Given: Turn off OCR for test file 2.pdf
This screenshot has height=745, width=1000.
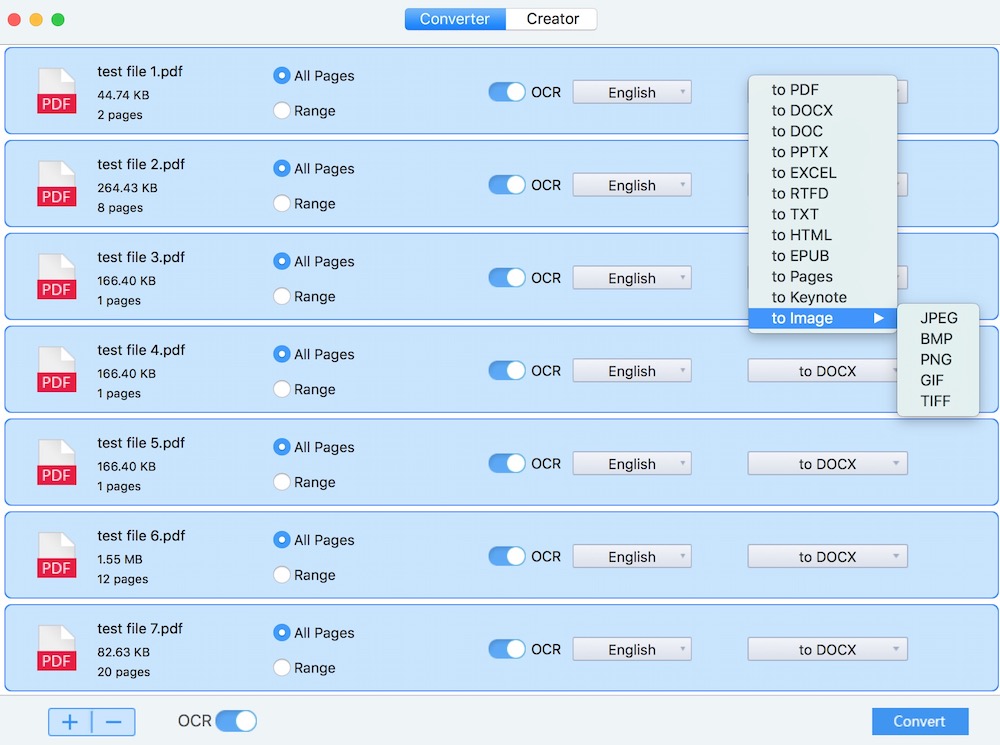Looking at the screenshot, I should pos(507,185).
